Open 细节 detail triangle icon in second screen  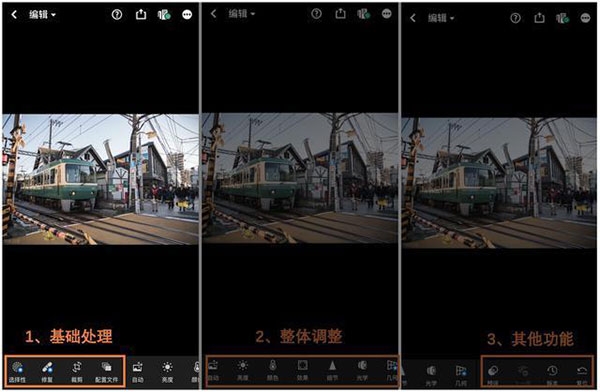pos(332,370)
